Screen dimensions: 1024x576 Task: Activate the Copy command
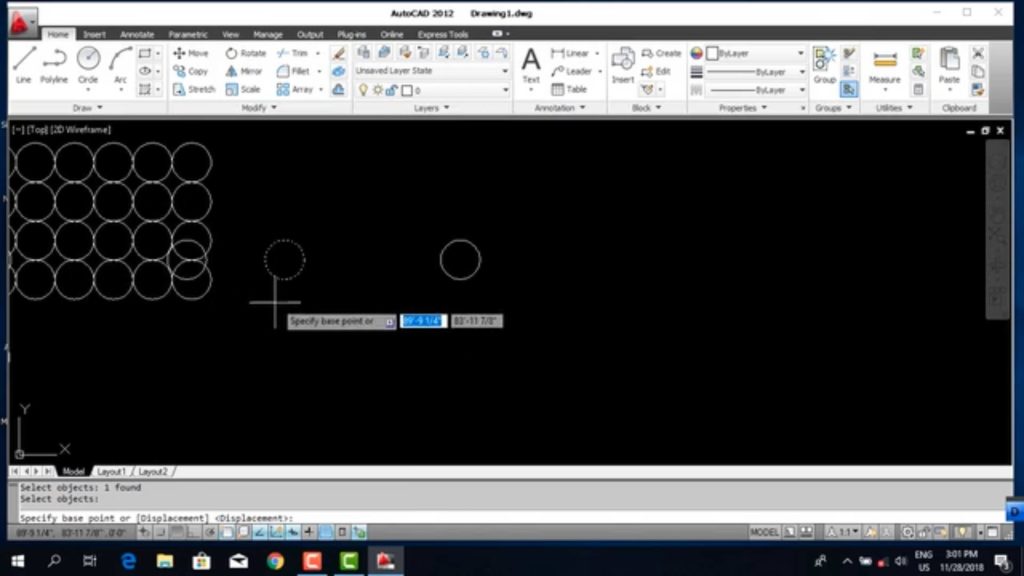[191, 71]
